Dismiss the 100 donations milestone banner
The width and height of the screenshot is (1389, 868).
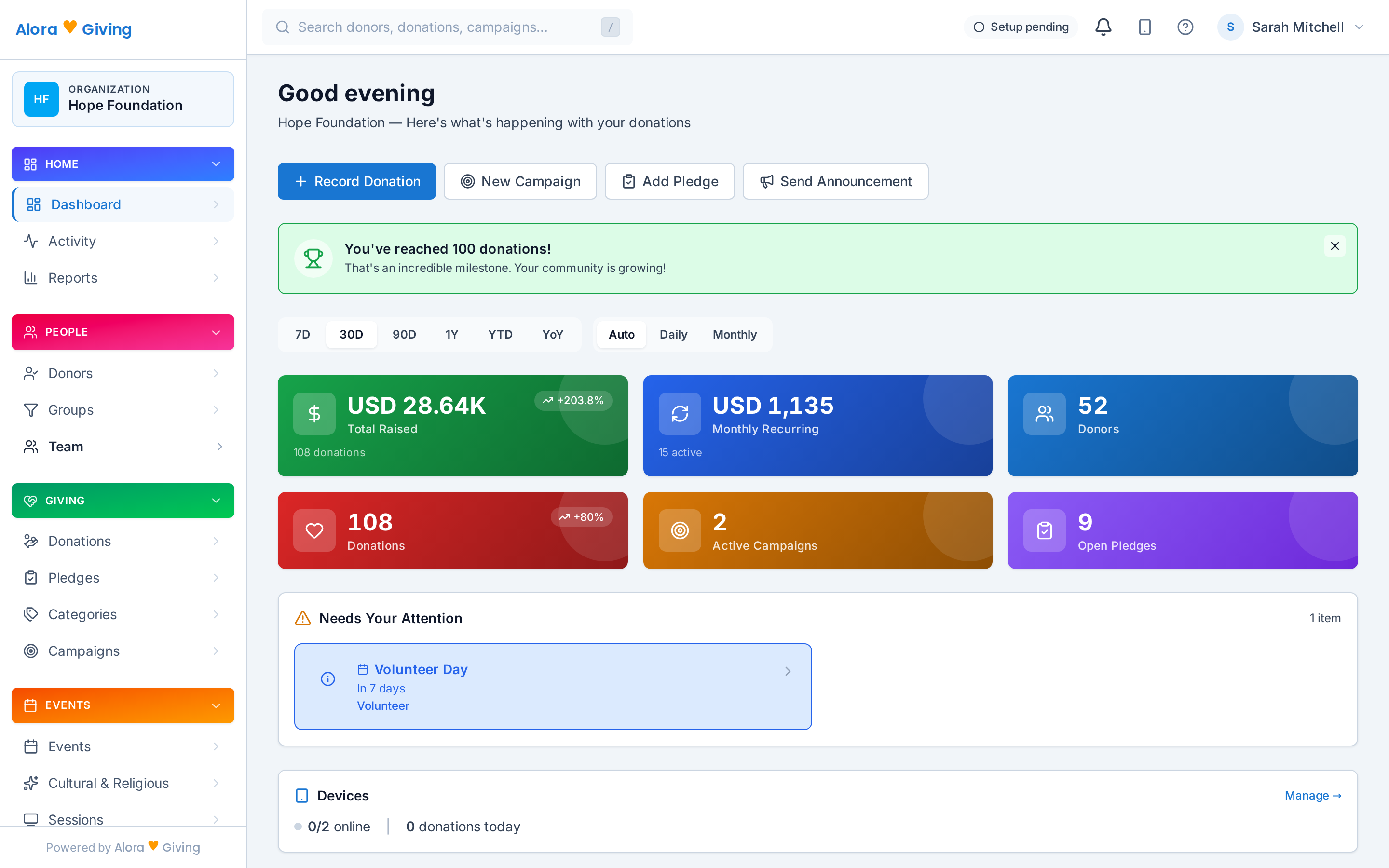click(1335, 246)
